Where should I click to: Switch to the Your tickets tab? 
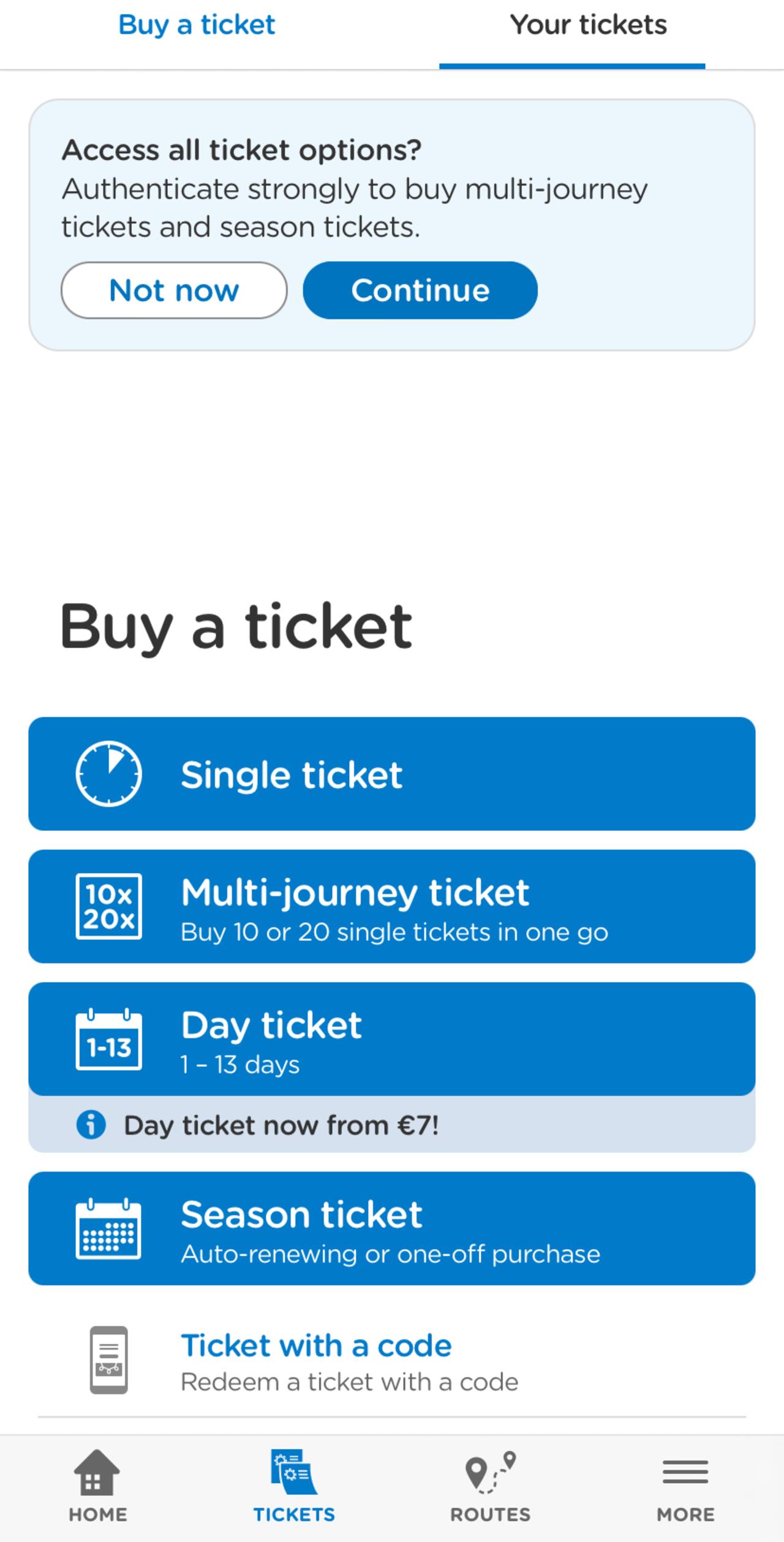click(x=588, y=25)
